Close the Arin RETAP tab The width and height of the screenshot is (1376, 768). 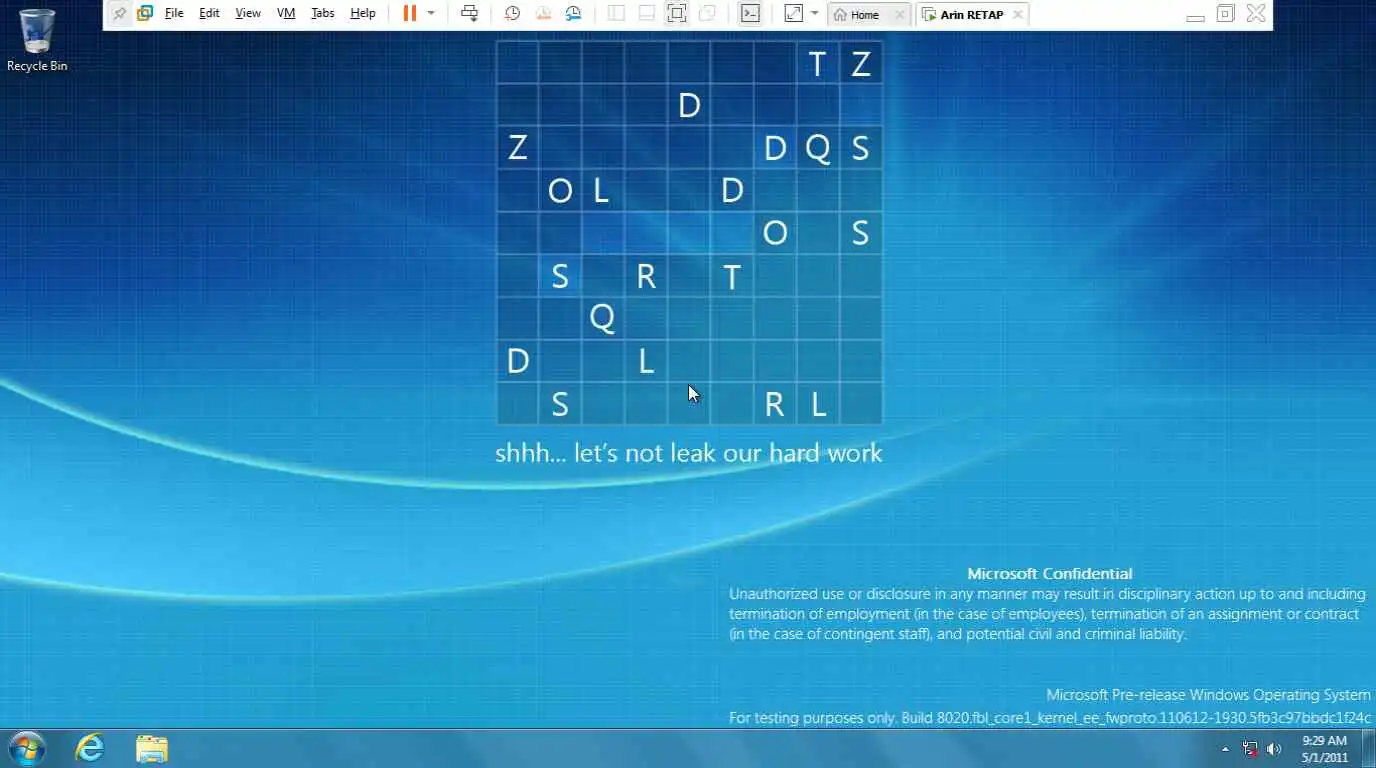pos(1018,15)
